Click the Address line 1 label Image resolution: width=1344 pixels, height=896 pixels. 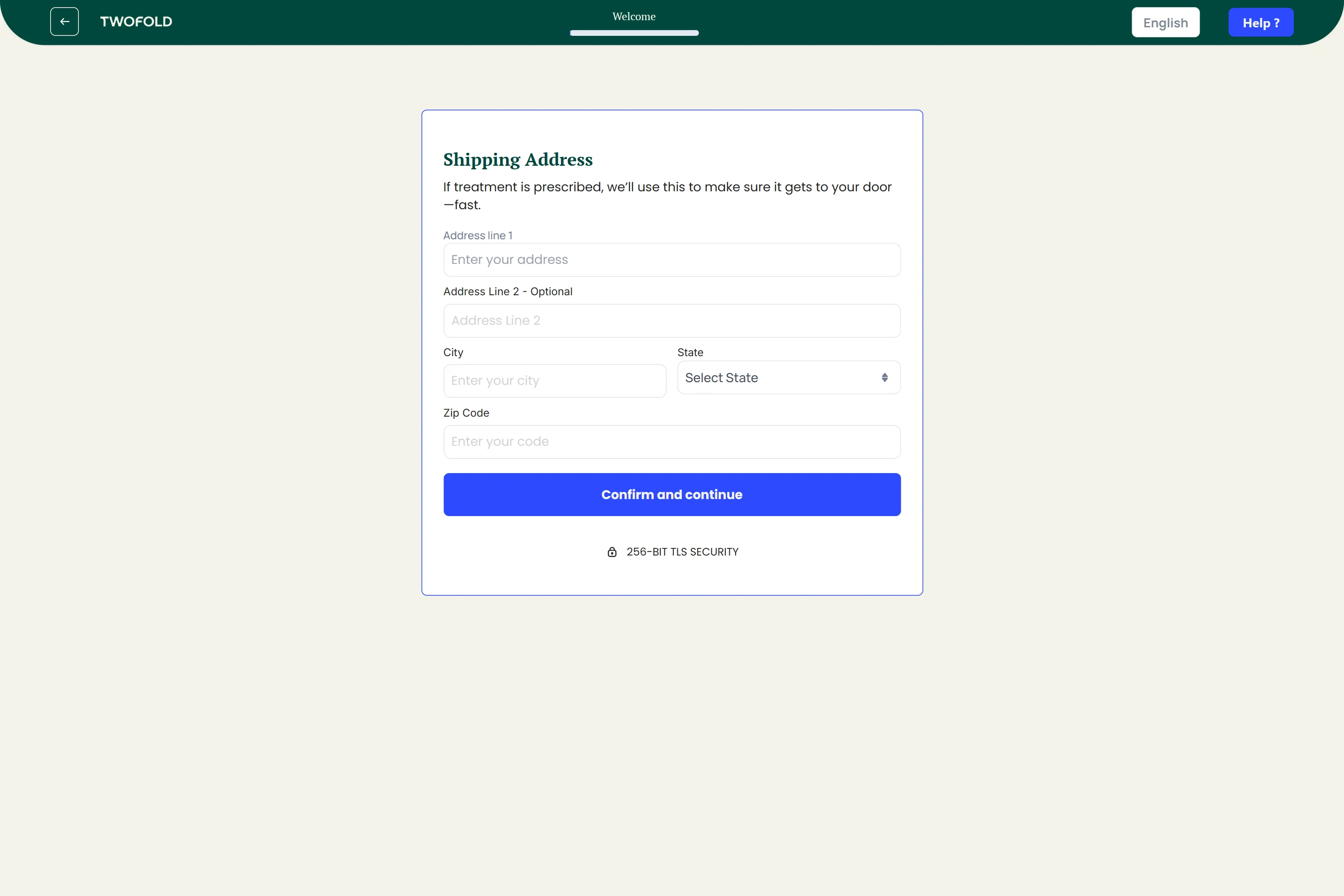(x=478, y=236)
